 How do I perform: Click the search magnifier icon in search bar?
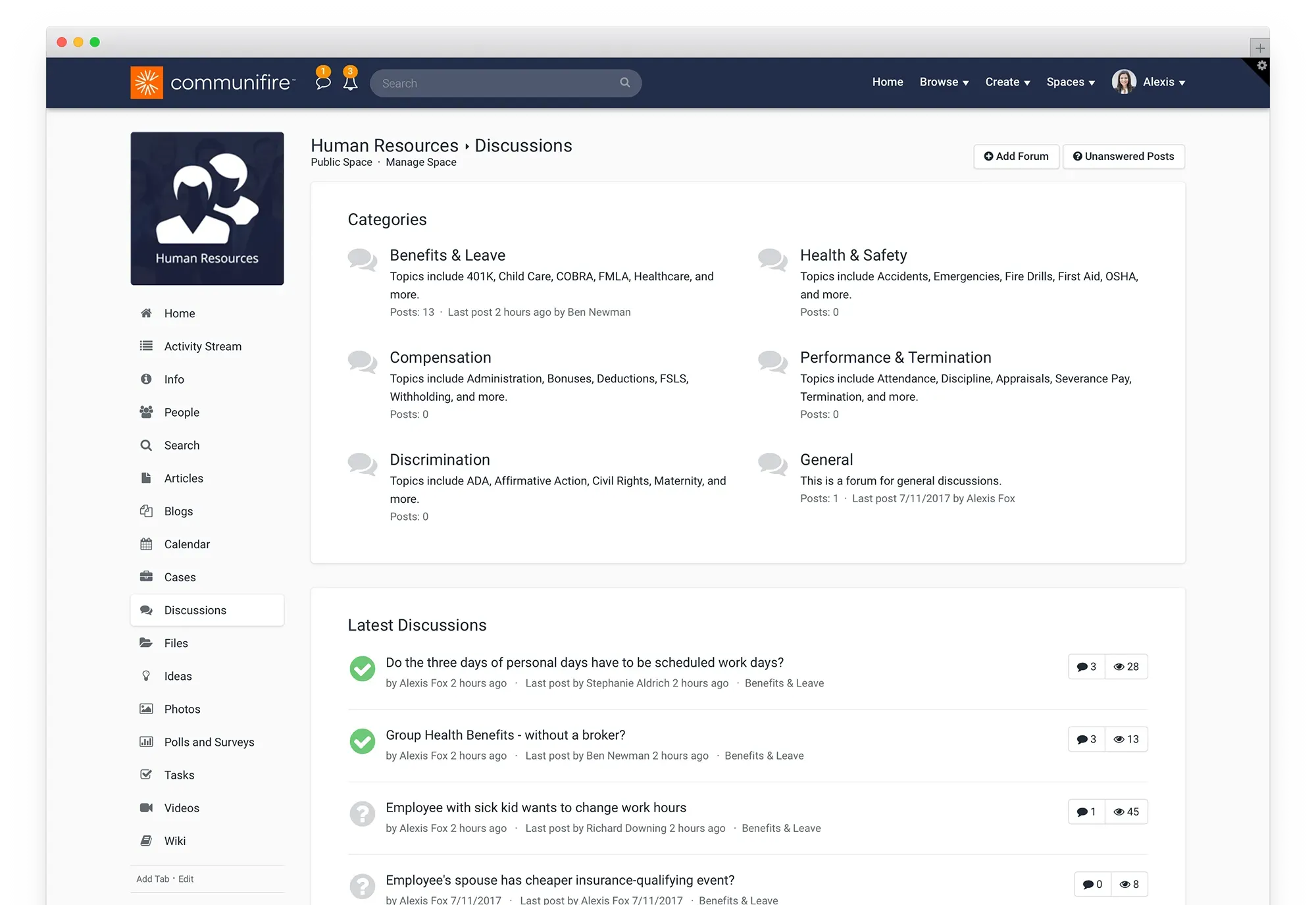pos(625,82)
